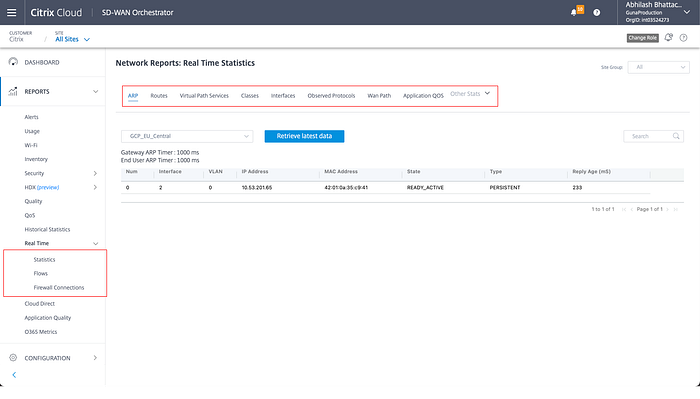The image size is (700, 399).
Task: Click the READY_ACTIVE state cell
Action: pos(425,187)
